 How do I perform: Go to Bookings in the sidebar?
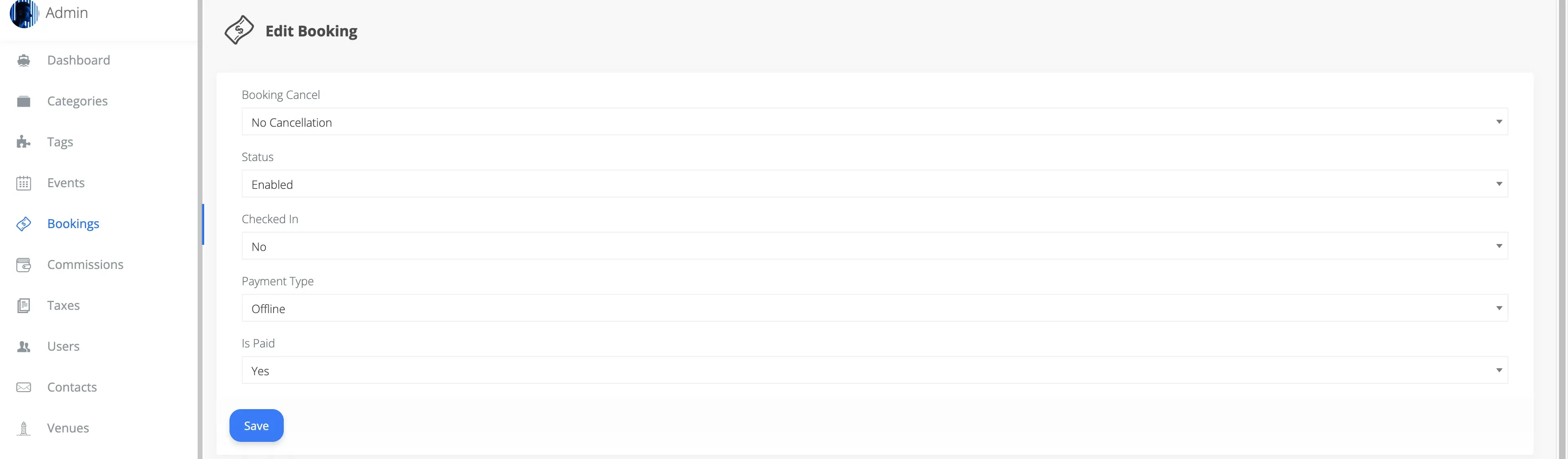[x=73, y=224]
